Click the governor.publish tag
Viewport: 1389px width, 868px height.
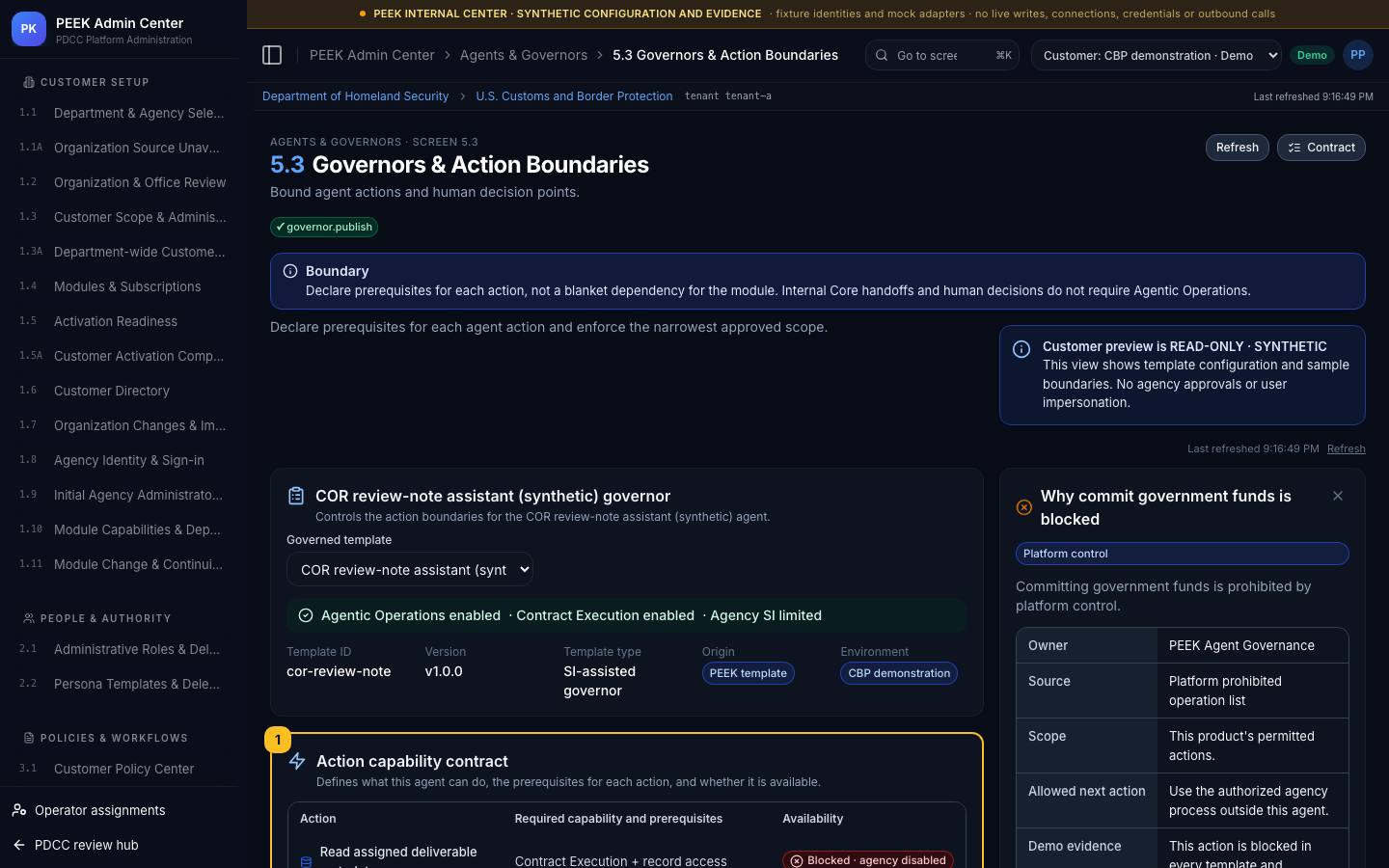coord(324,227)
